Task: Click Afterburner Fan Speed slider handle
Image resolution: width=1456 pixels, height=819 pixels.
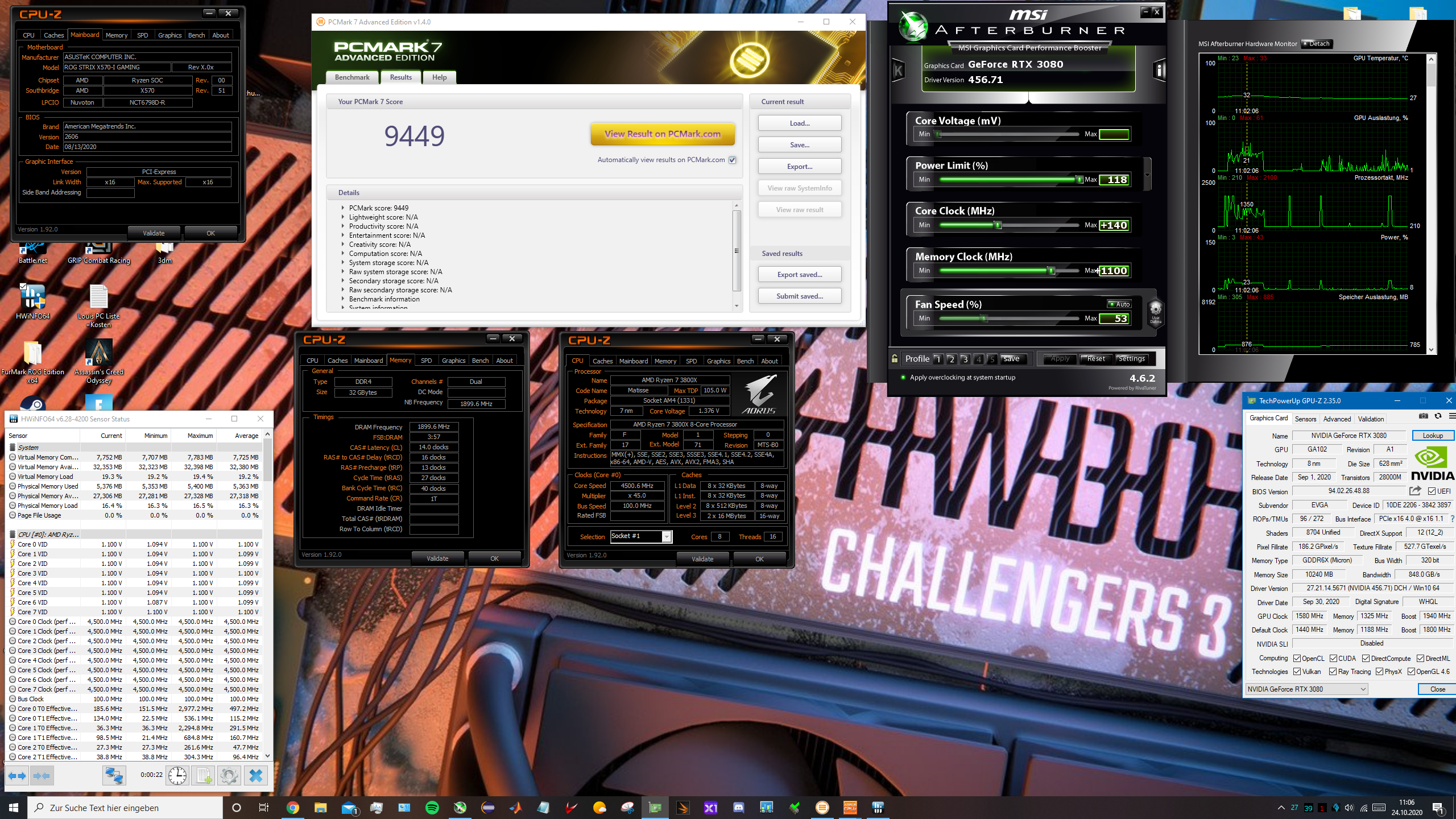Action: pos(984,318)
